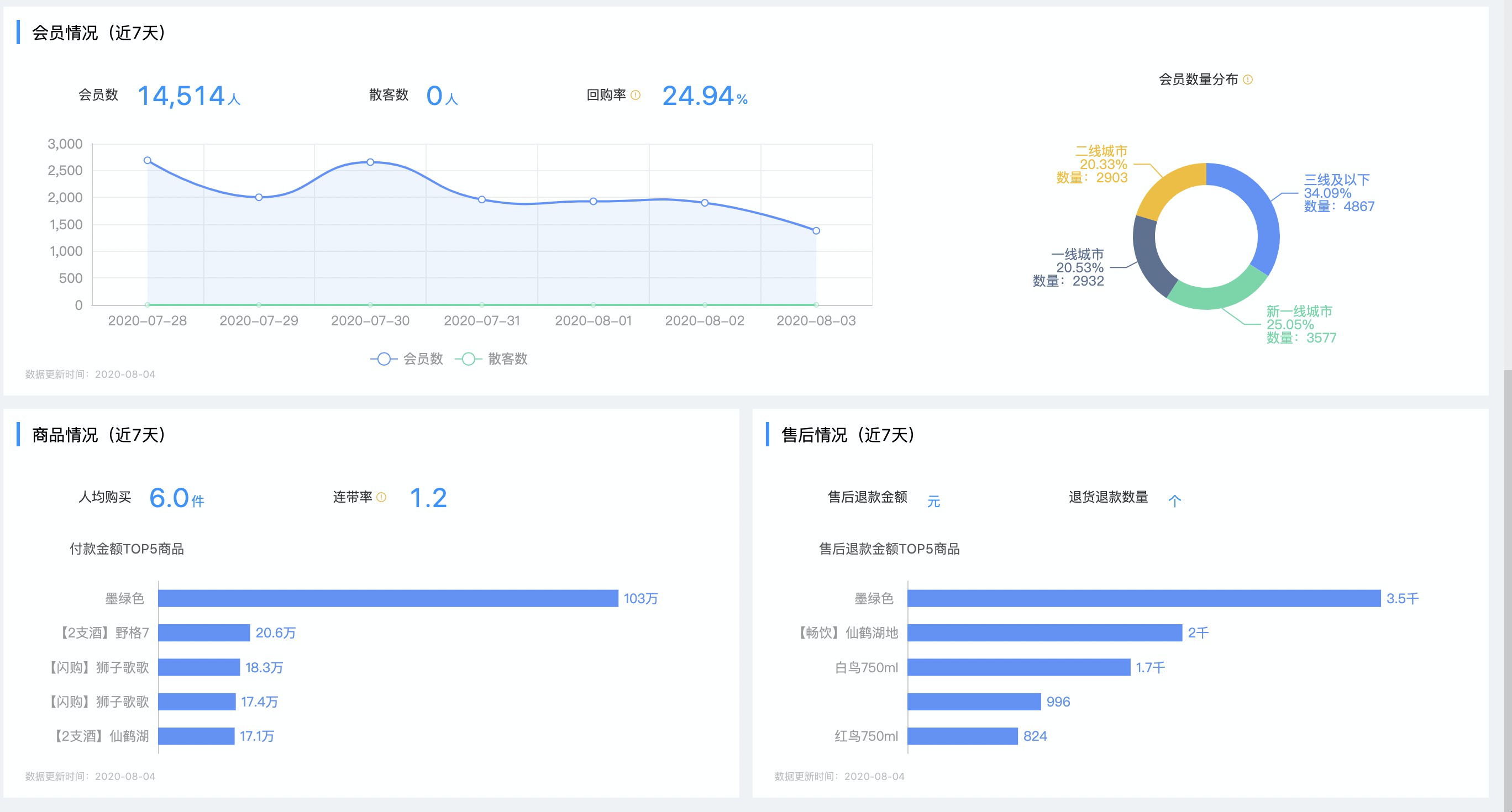
Task: Click the 三线及以下 34.09% label
Action: 1339,193
